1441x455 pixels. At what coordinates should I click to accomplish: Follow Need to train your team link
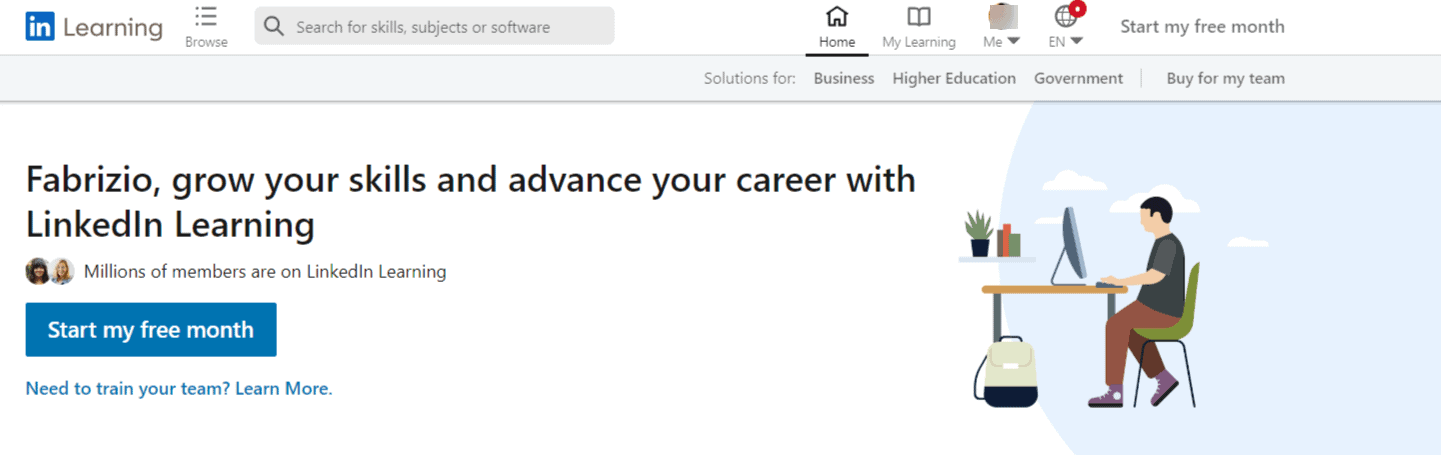click(x=179, y=388)
